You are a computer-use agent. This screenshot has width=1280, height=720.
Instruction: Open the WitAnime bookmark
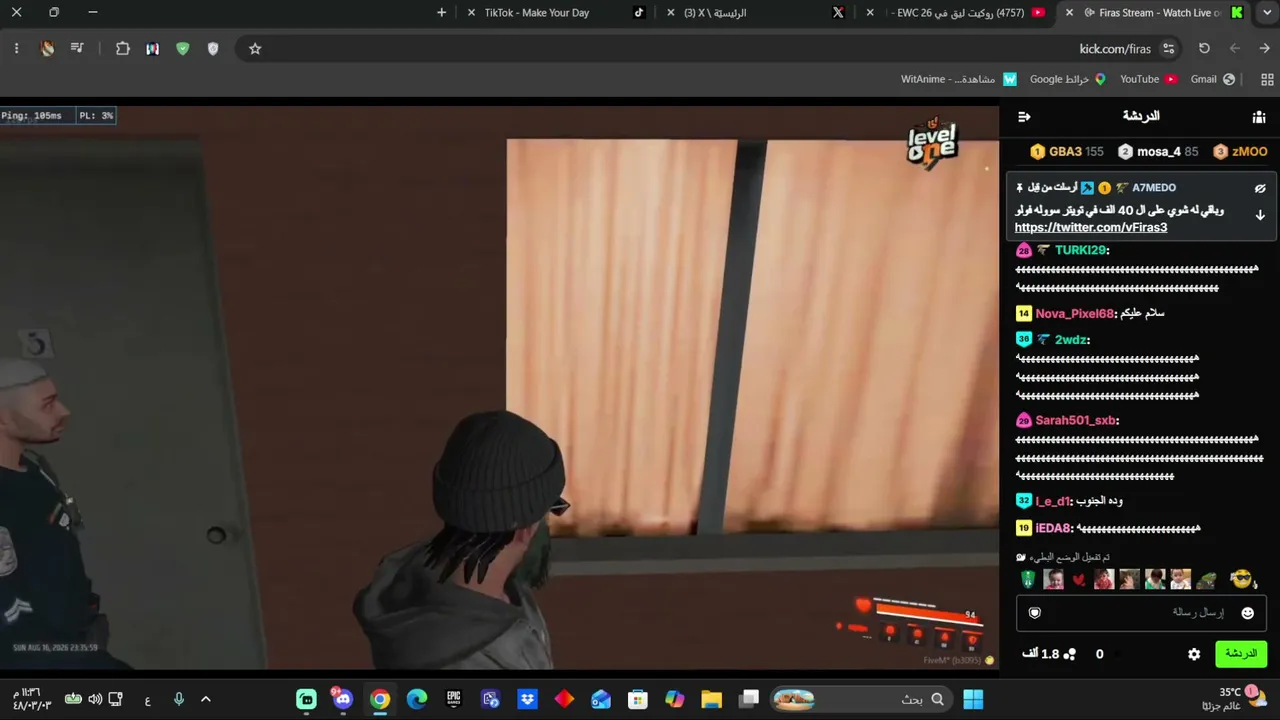coord(959,79)
